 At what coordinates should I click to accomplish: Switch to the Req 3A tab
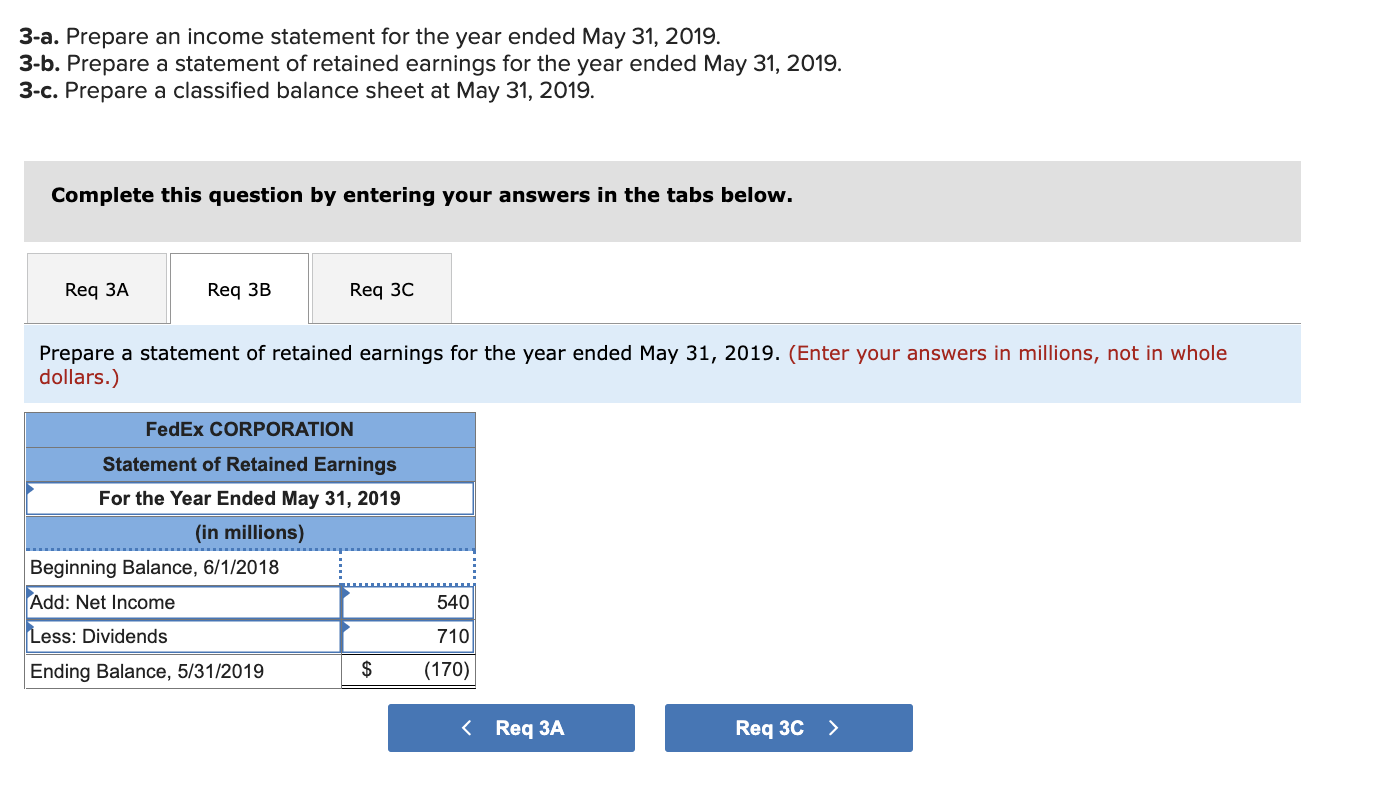(x=97, y=288)
